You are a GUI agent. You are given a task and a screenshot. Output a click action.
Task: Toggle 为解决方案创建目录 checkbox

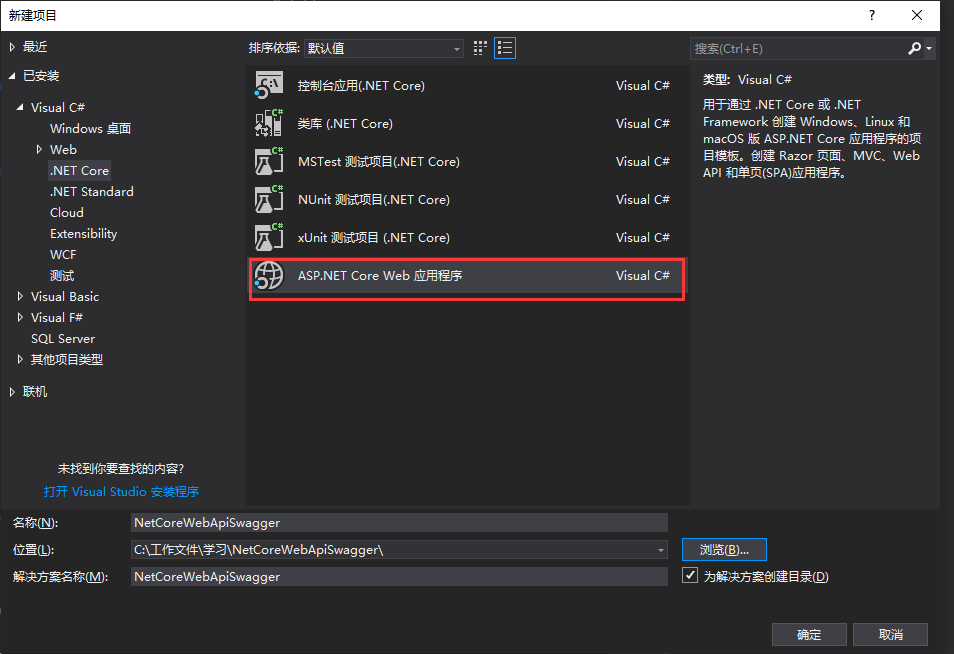tap(689, 575)
